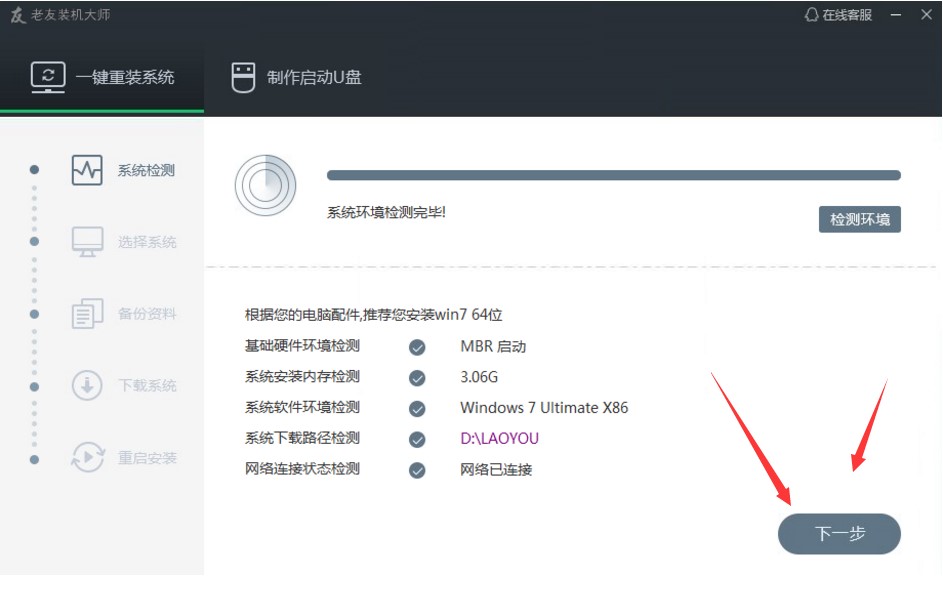Click the step dot beside 选择系统
This screenshot has height=595, width=943.
pyautogui.click(x=34, y=242)
